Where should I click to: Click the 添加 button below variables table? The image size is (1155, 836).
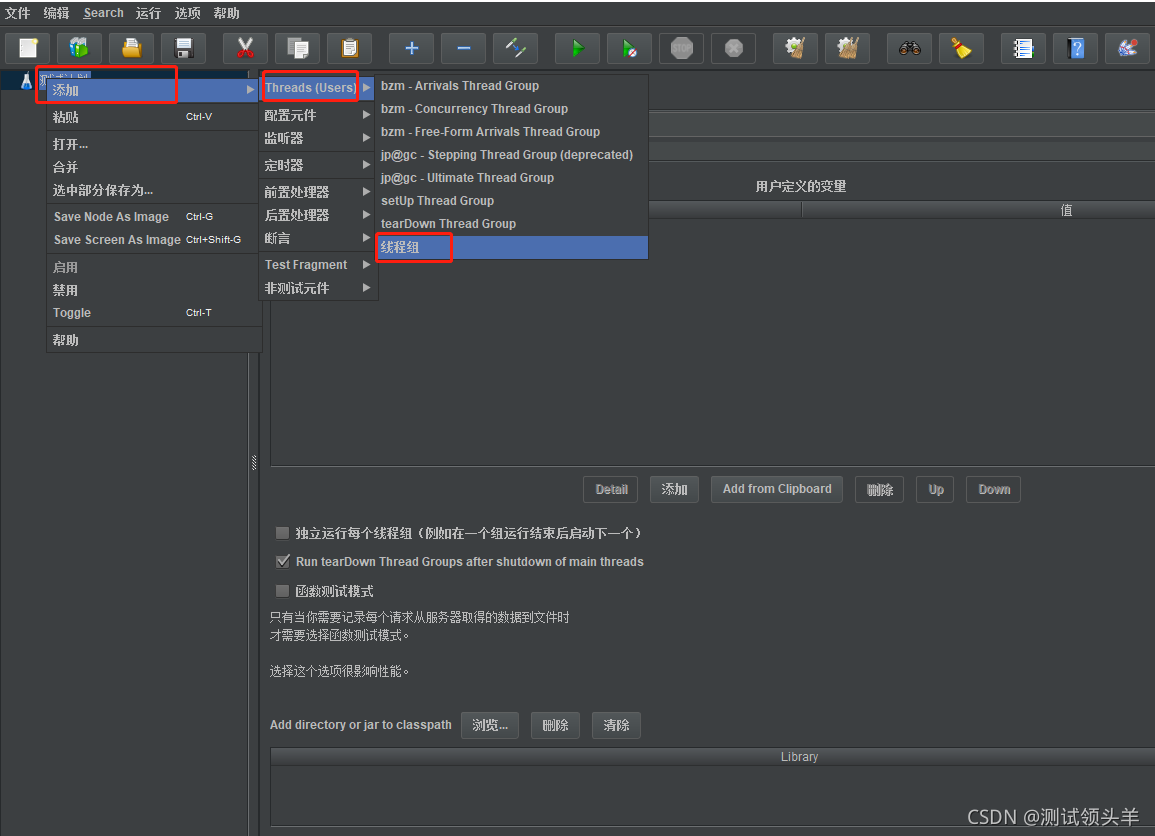click(674, 489)
